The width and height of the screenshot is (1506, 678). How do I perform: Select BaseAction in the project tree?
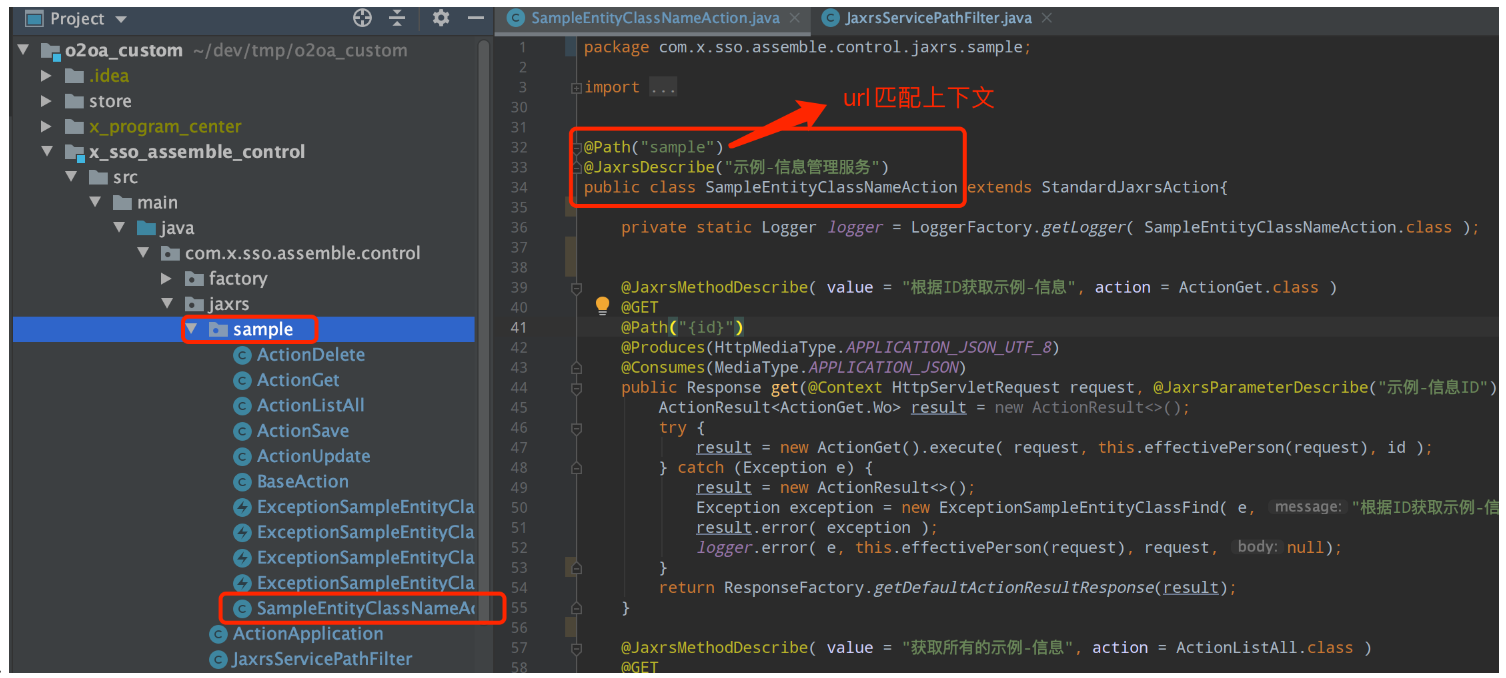click(x=302, y=481)
